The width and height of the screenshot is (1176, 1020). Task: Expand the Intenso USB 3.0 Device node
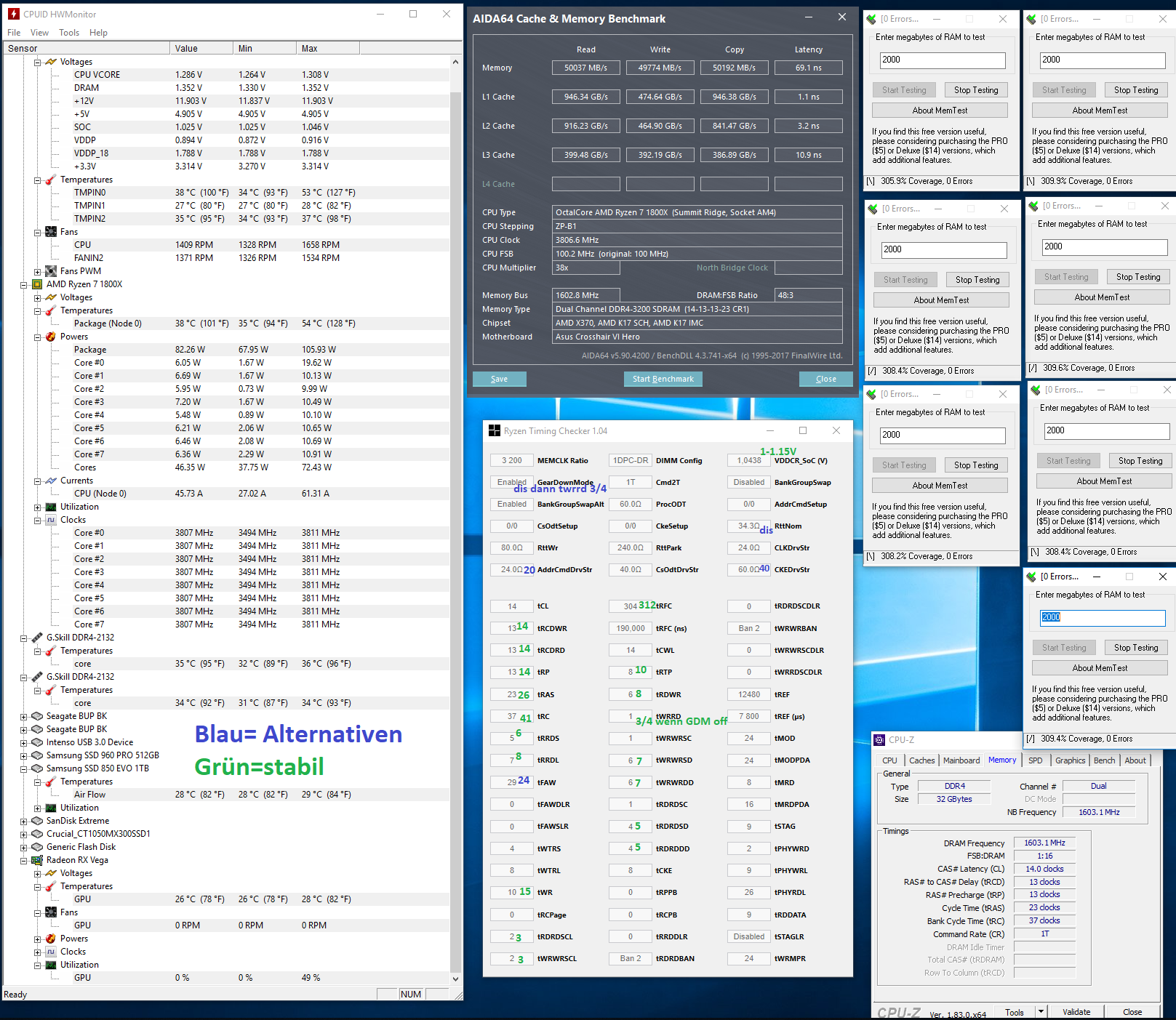pos(23,743)
